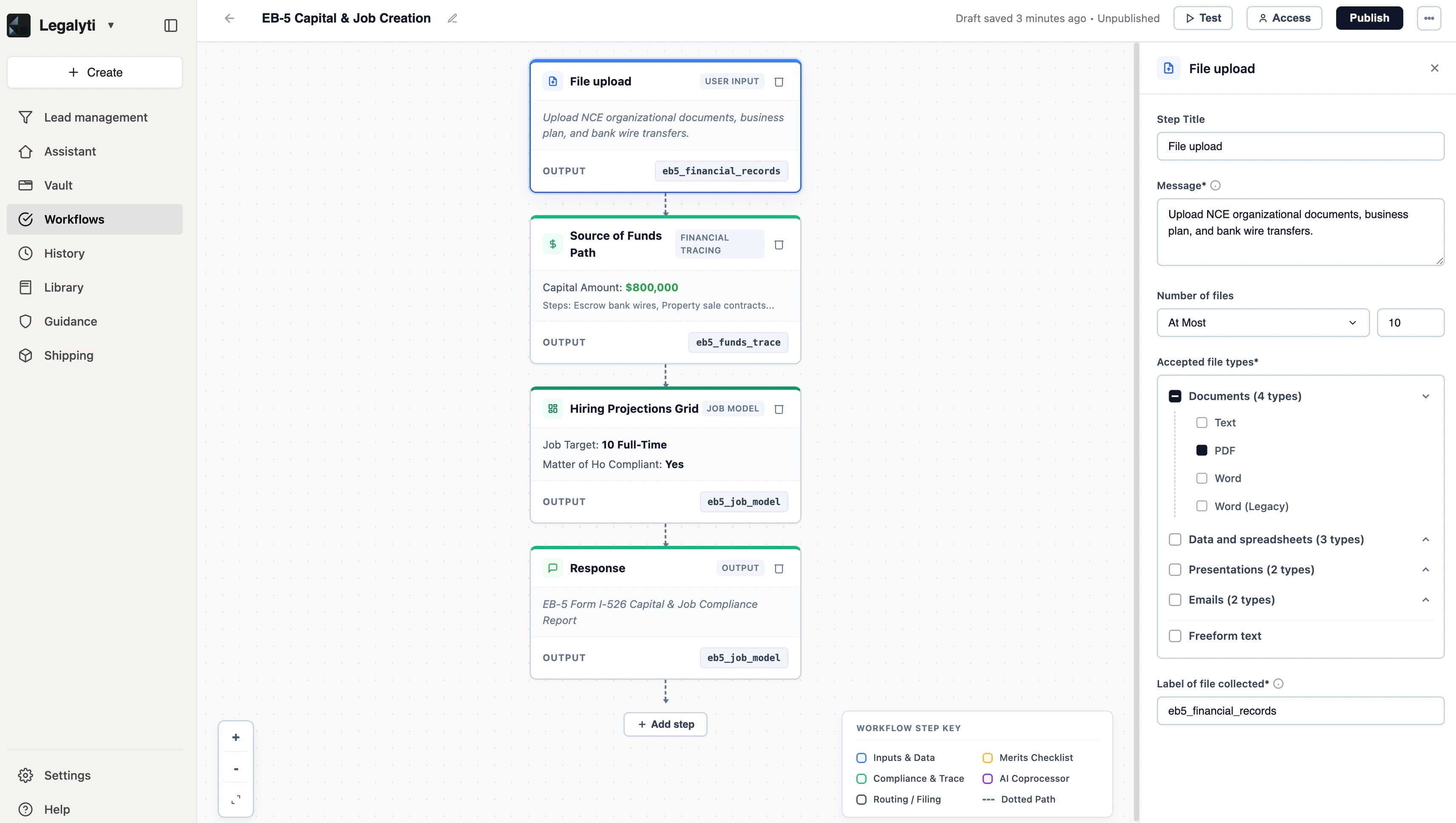Click the eb5_financial_records output tag
1456x823 pixels.
coord(721,171)
